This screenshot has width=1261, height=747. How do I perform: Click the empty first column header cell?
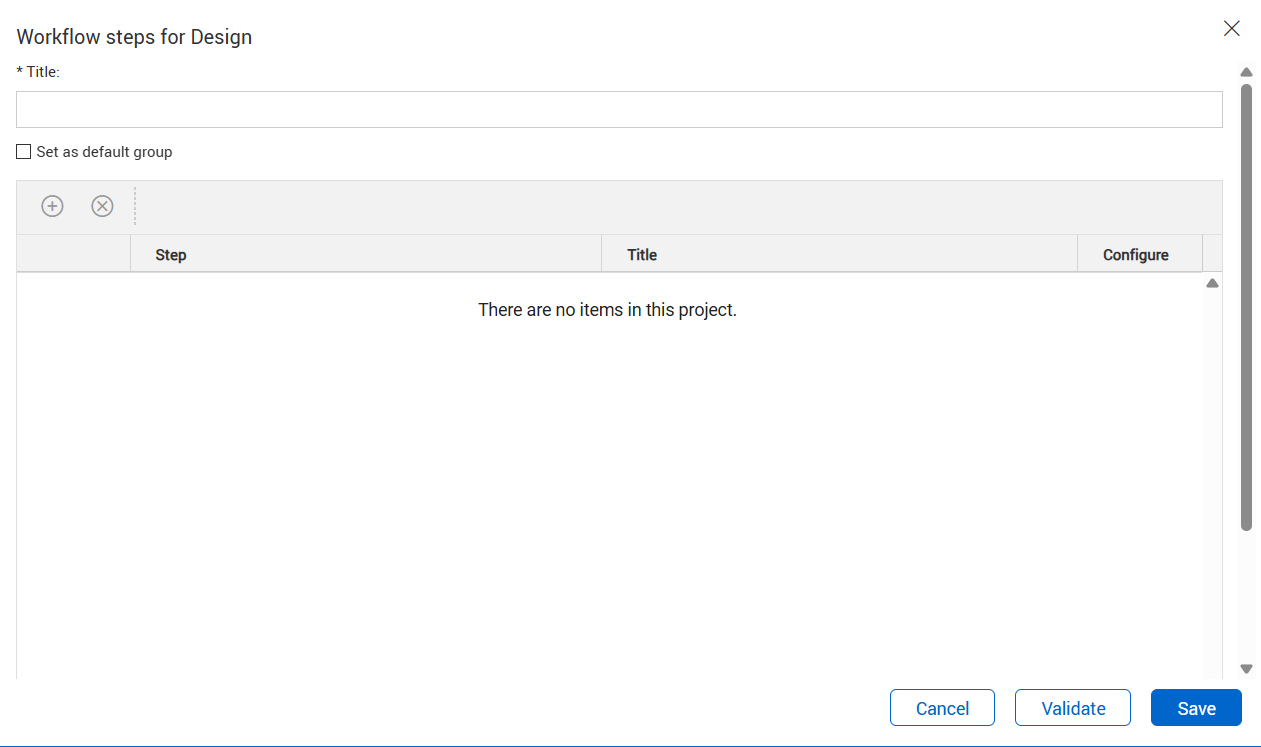73,255
